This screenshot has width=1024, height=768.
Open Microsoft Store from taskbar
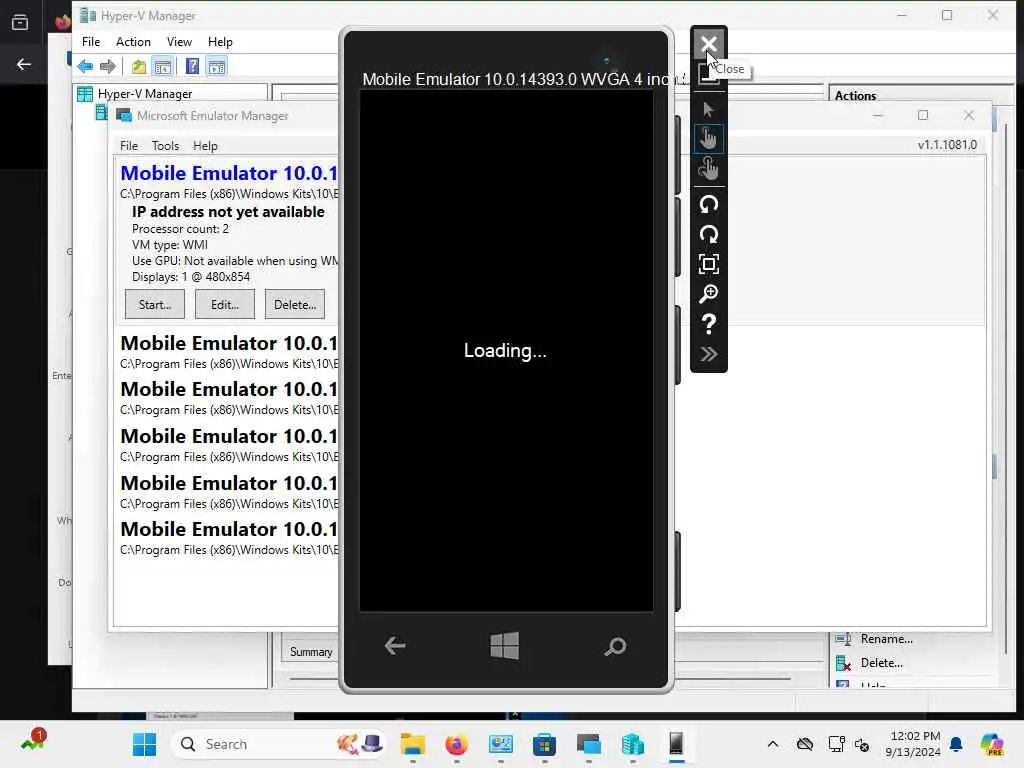[x=544, y=744]
